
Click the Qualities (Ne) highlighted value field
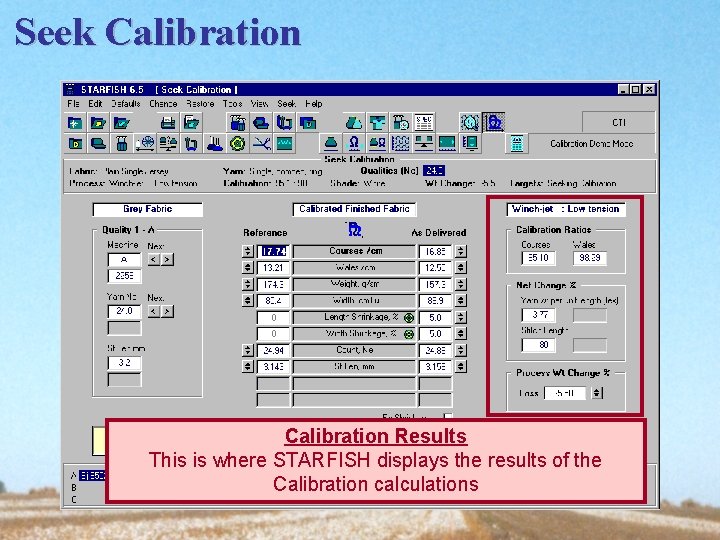point(434,171)
